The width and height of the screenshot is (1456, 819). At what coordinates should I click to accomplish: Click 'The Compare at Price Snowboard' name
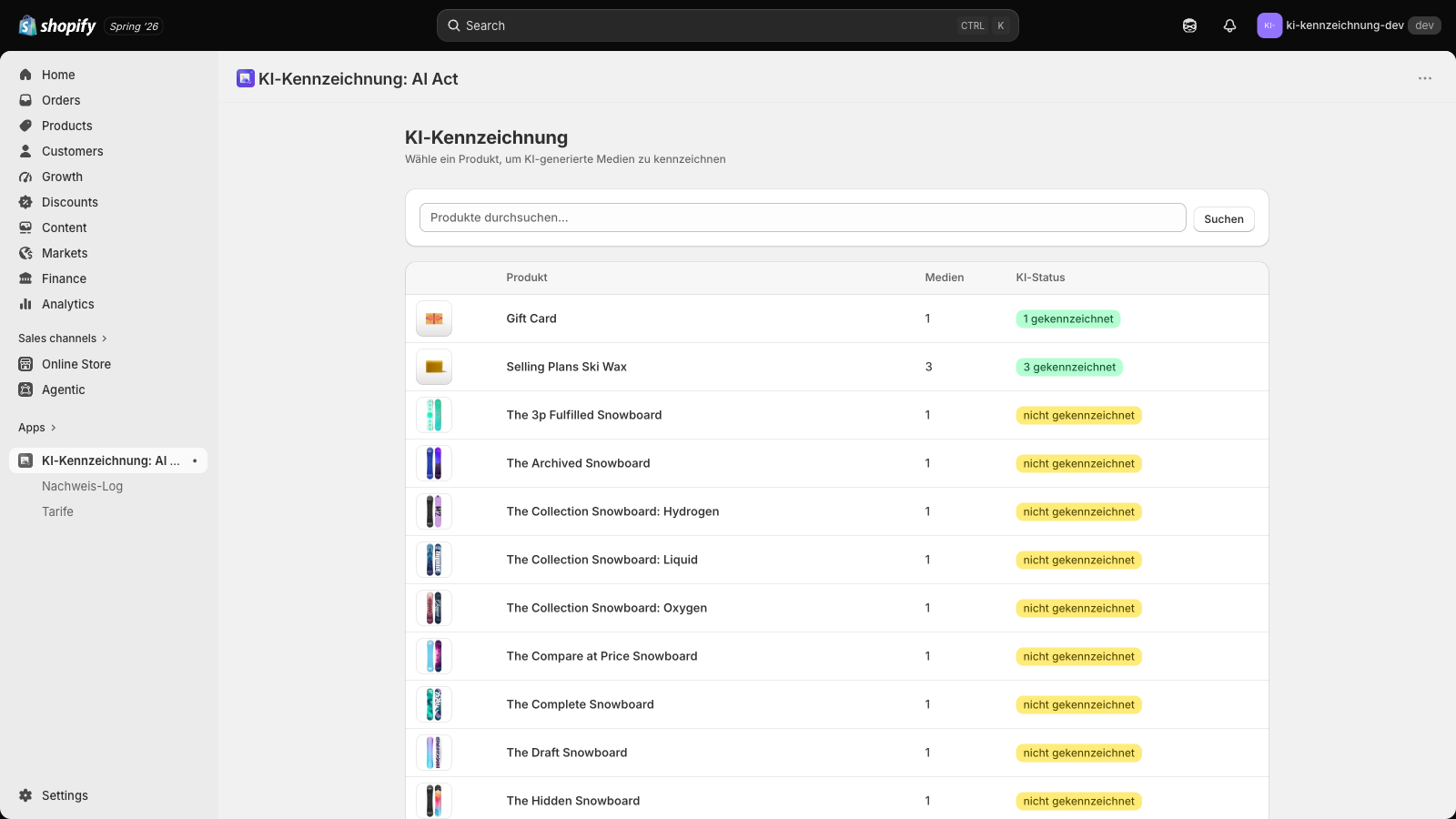[602, 656]
